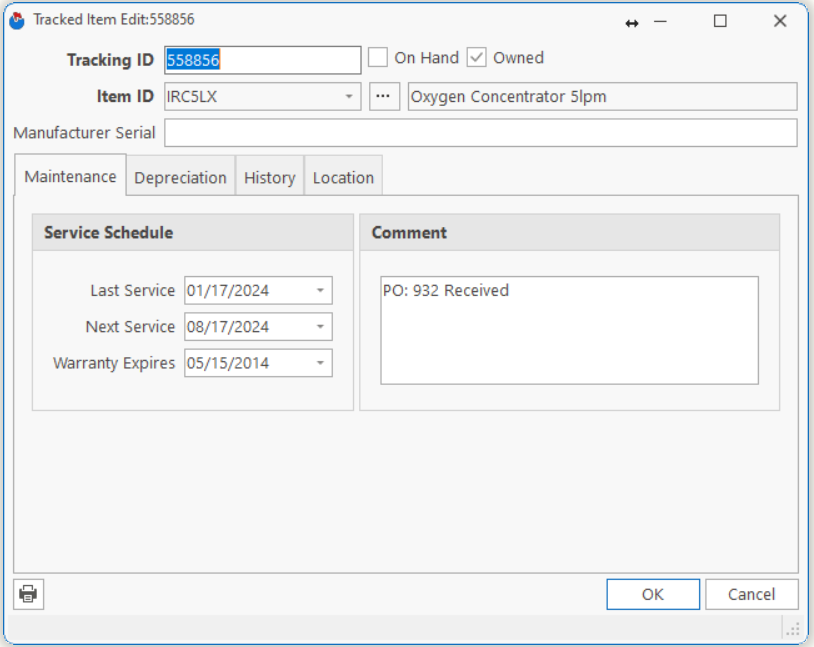The width and height of the screenshot is (814, 647).
Task: Minimize the Tracked Item Edit window
Action: tap(661, 21)
